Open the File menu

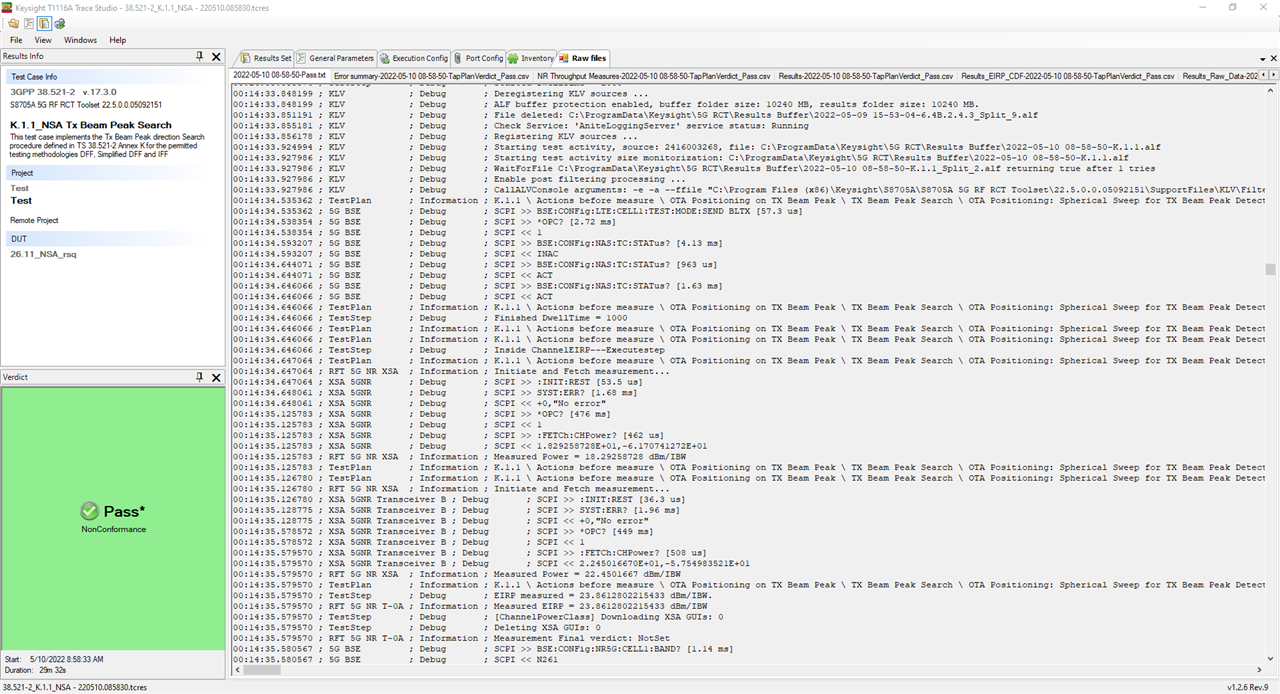click(x=16, y=40)
